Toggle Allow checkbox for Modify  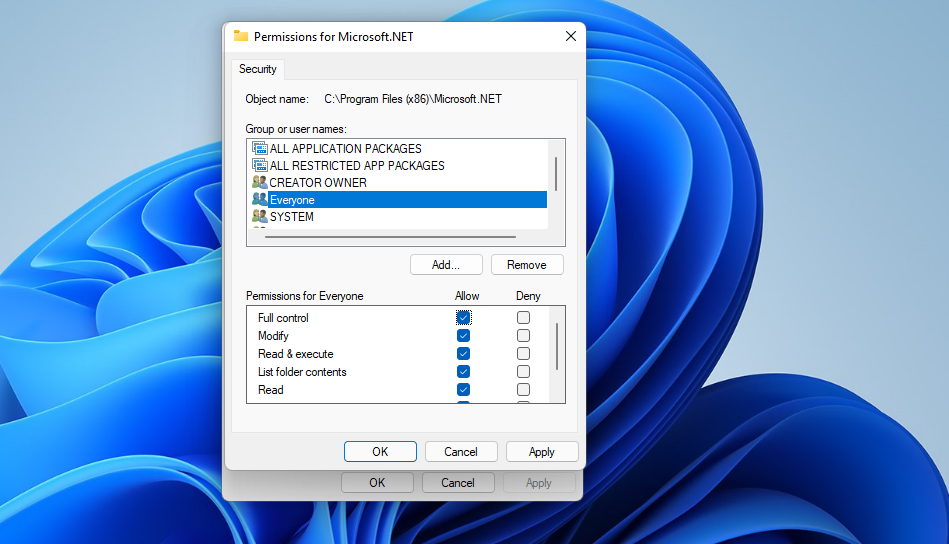(463, 335)
